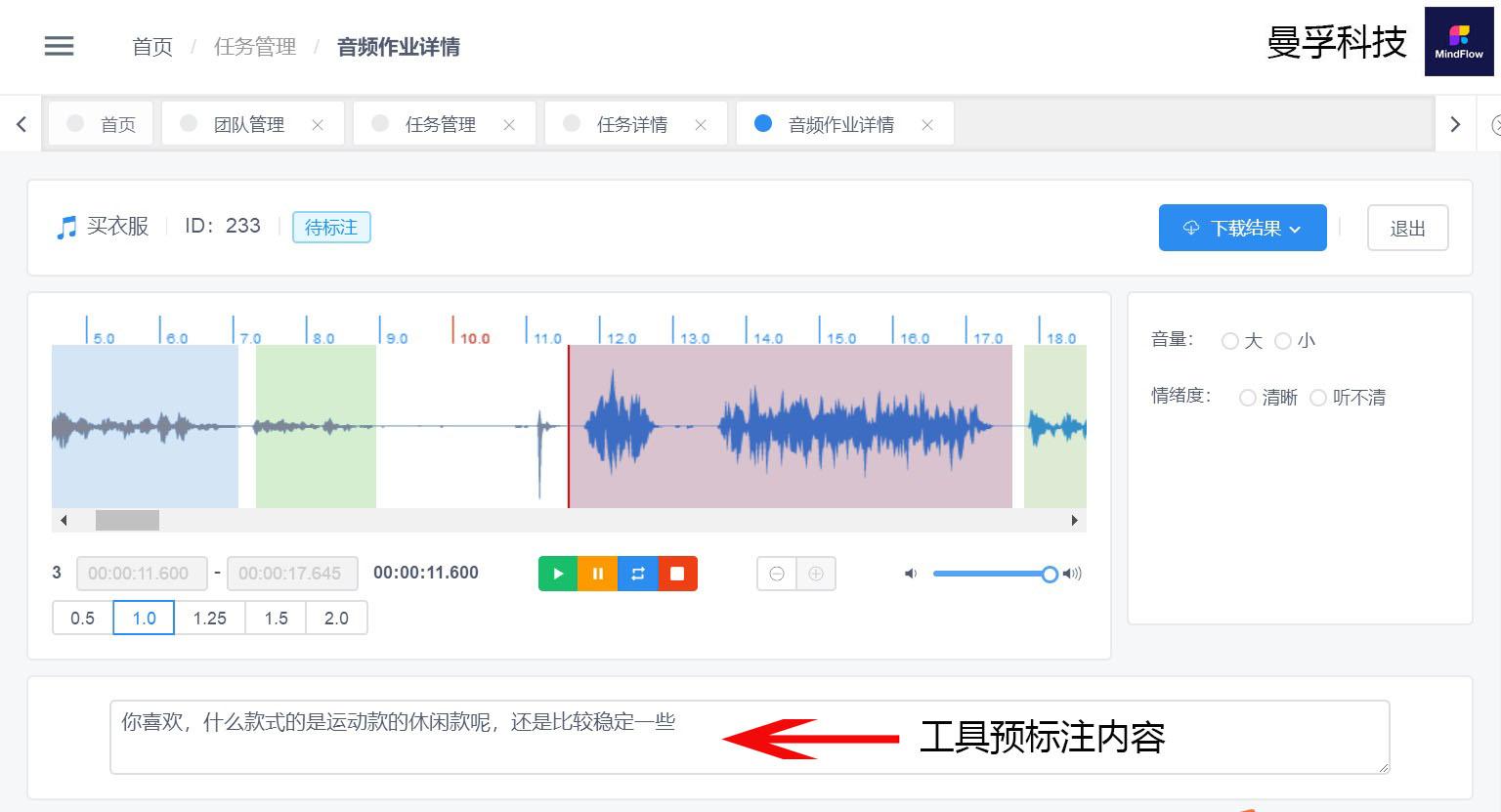Click the segment start time field 00:00:11.600

click(142, 574)
